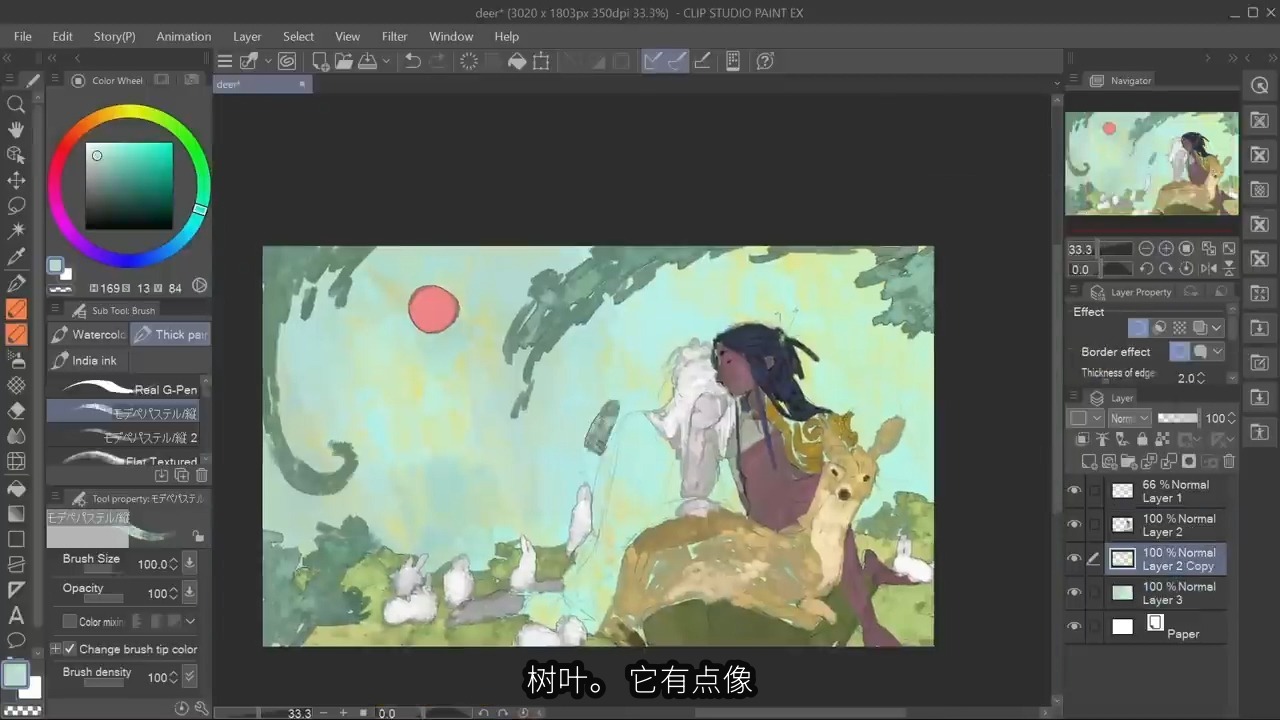The height and width of the screenshot is (720, 1280).
Task: Open Effect options dropdown in Layer Property
Action: tap(1217, 327)
